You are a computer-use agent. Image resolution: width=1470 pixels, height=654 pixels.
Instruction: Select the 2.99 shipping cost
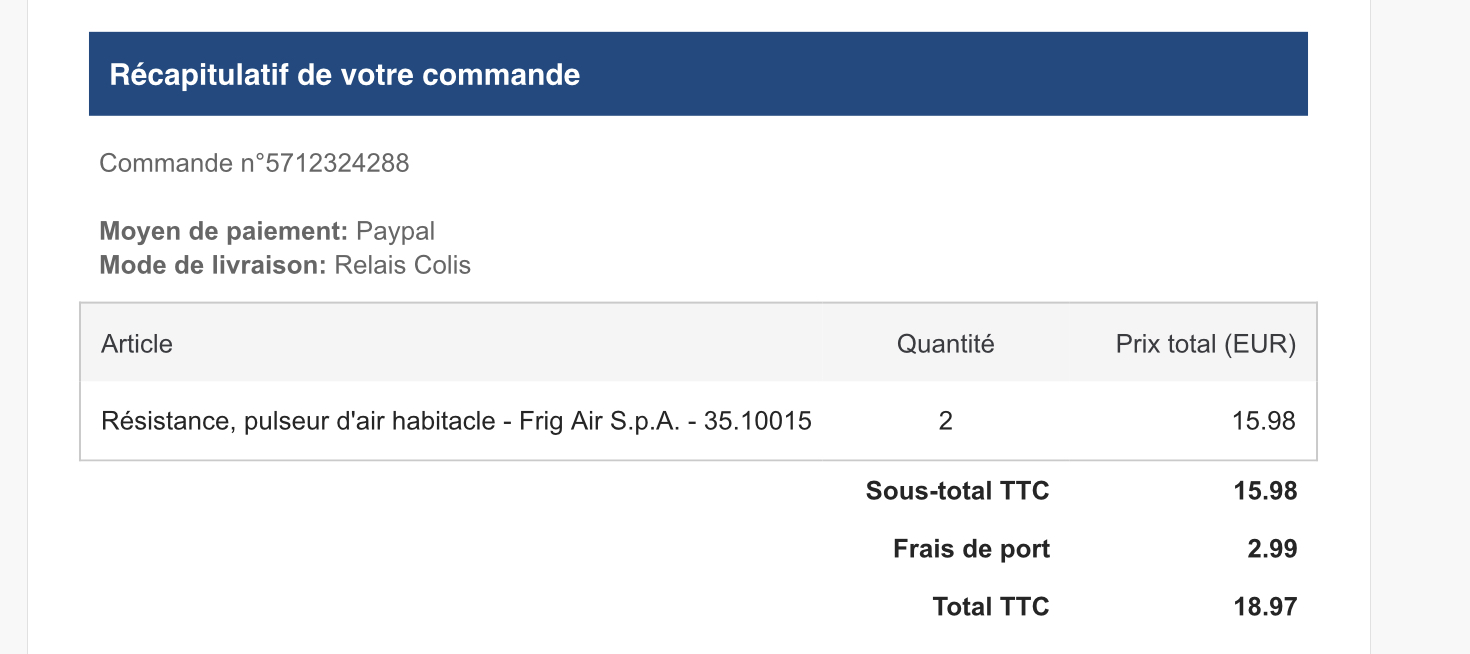tap(1272, 549)
